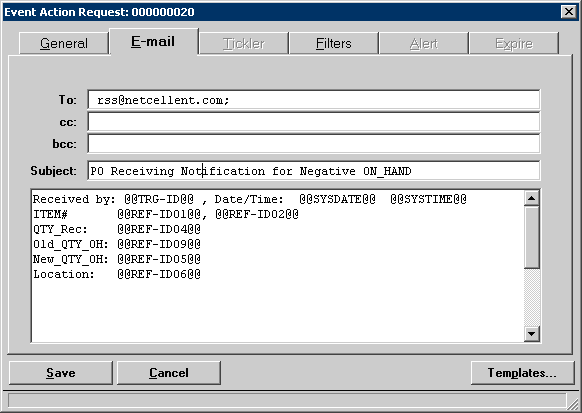Click the scrollbar track below the thumb

(532, 297)
